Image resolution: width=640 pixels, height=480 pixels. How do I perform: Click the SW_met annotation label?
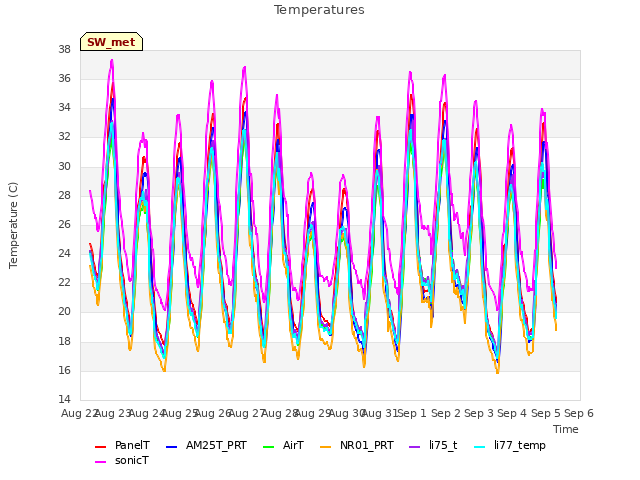point(111,42)
